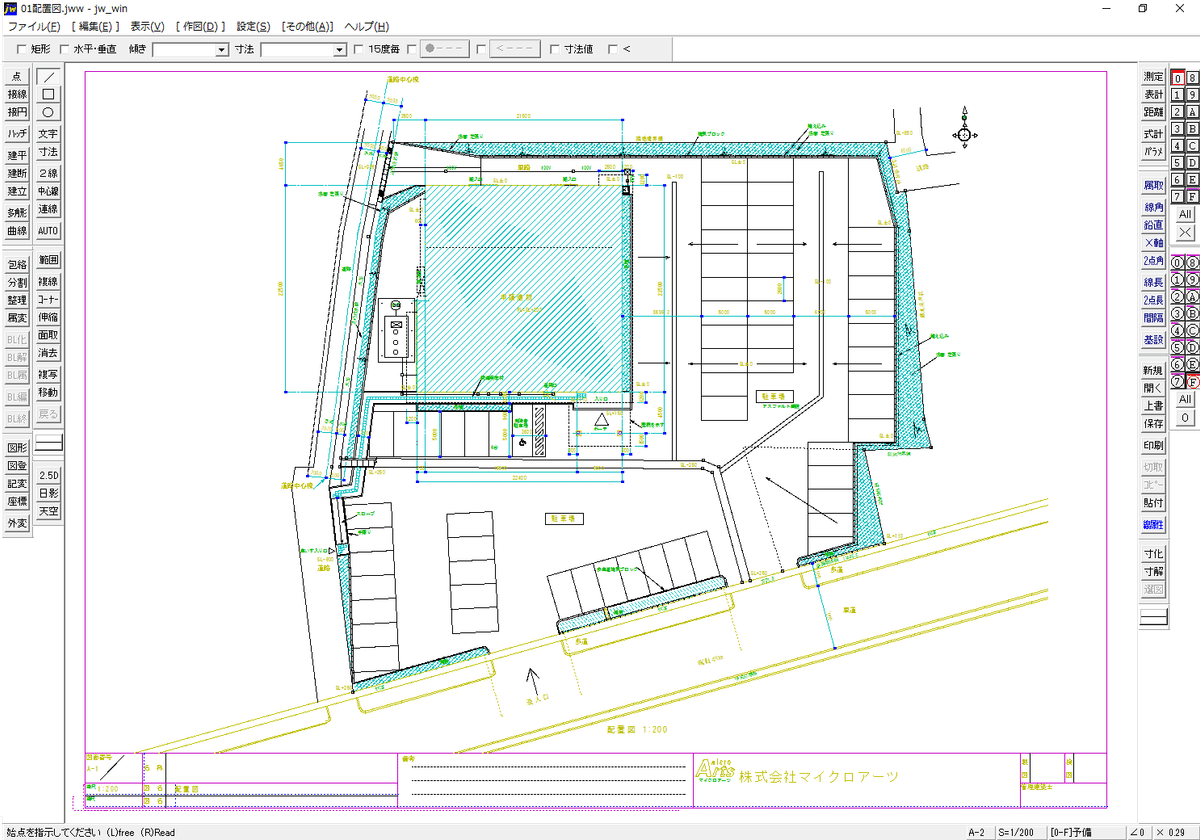Image resolution: width=1200 pixels, height=840 pixels.
Task: Click the 線属性 line attribute button
Action: tap(1154, 524)
